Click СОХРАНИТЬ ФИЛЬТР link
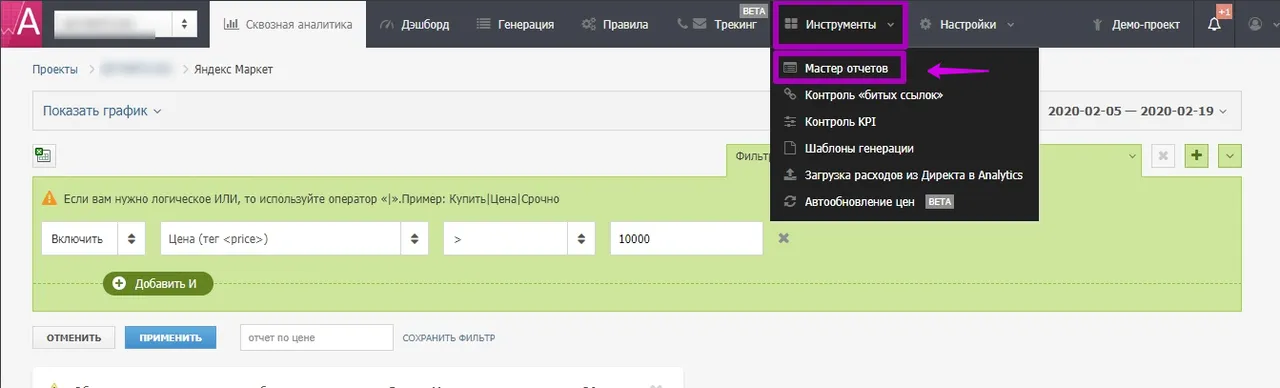Viewport: 1280px width, 388px height. [x=449, y=338]
